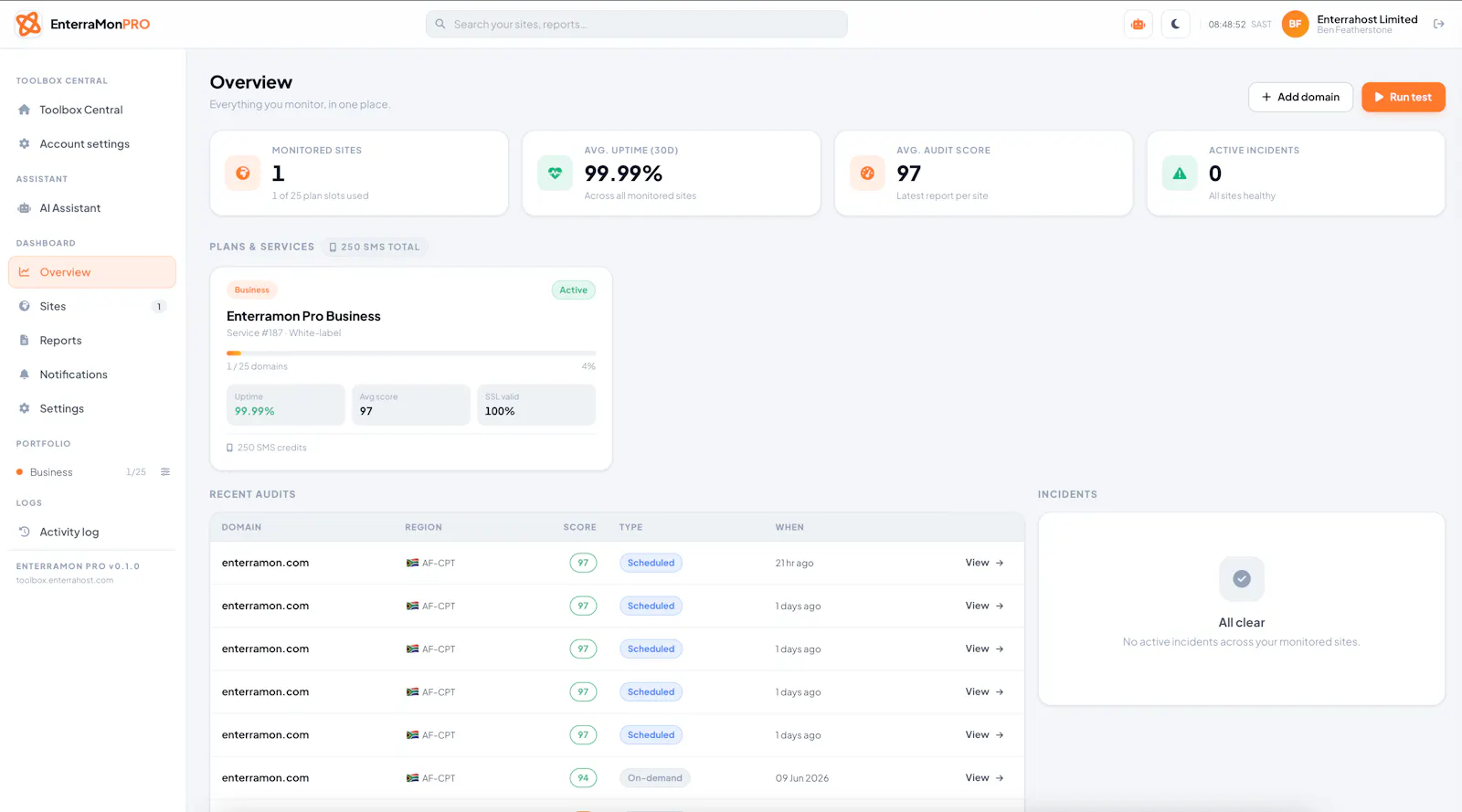Open Reports in the sidebar
This screenshot has width=1462, height=812.
[x=92, y=341]
